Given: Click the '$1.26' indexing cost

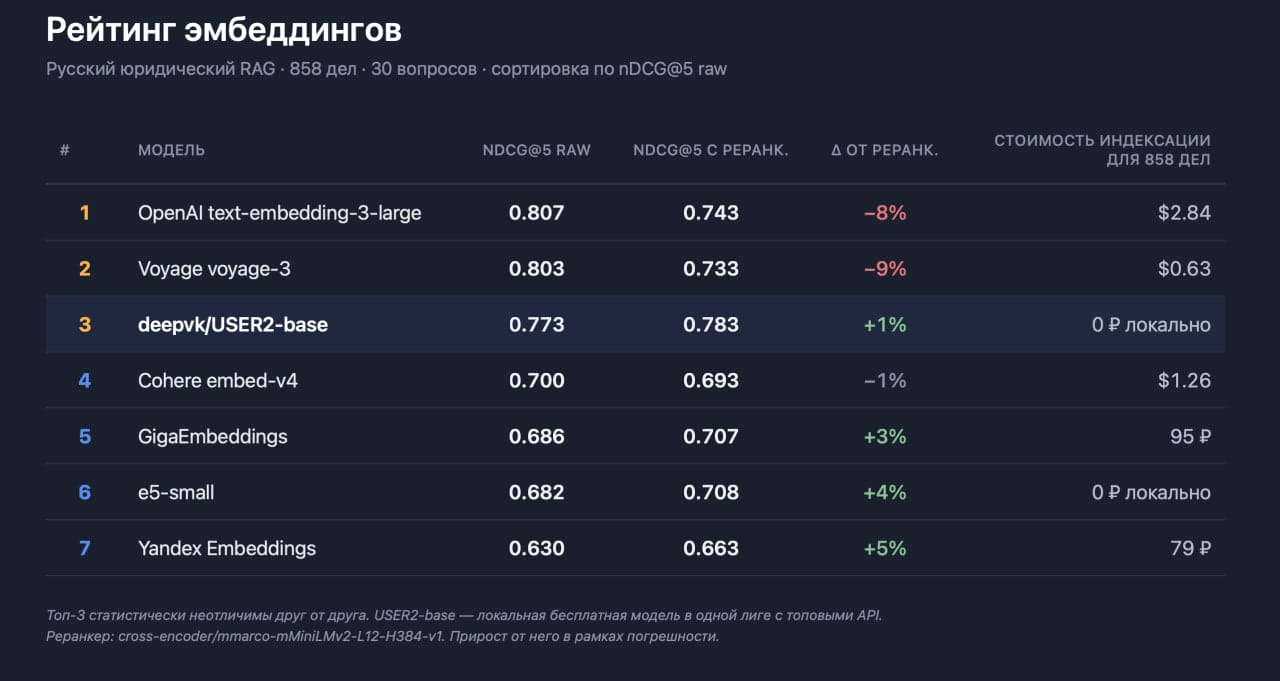Looking at the screenshot, I should click(1184, 381).
